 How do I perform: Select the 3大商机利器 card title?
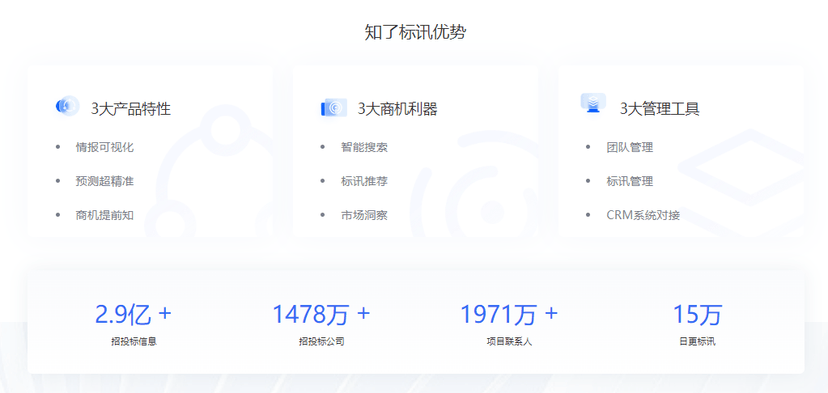(398, 109)
